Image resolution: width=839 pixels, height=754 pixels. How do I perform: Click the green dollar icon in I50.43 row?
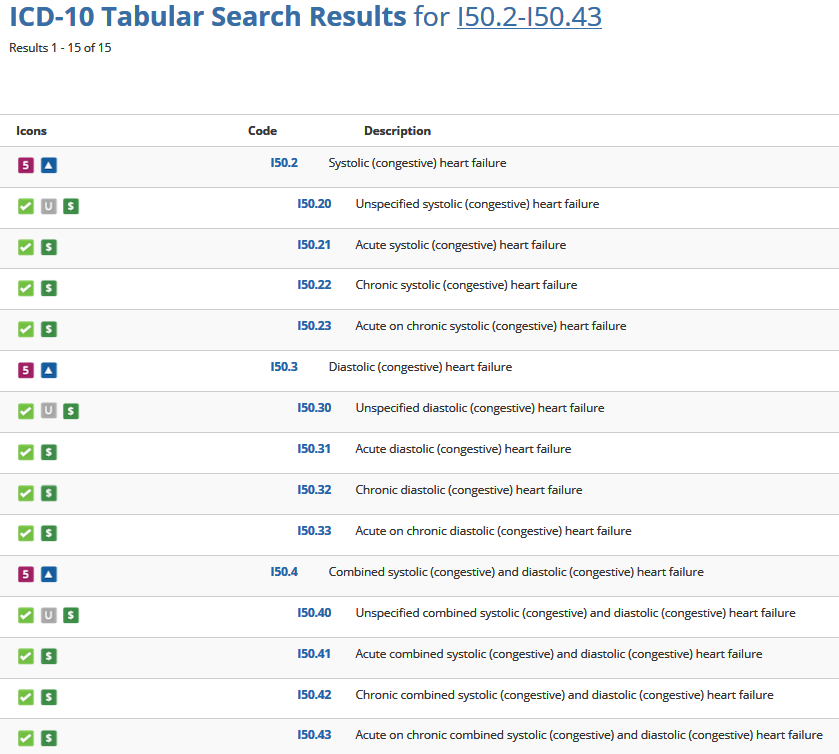click(x=49, y=738)
